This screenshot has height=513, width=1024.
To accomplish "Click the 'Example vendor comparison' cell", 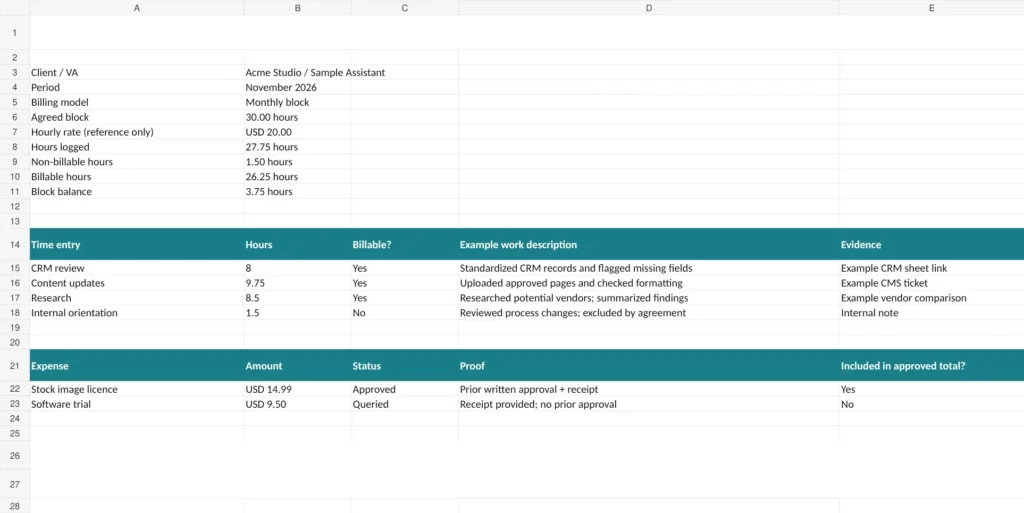I will pos(931,298).
